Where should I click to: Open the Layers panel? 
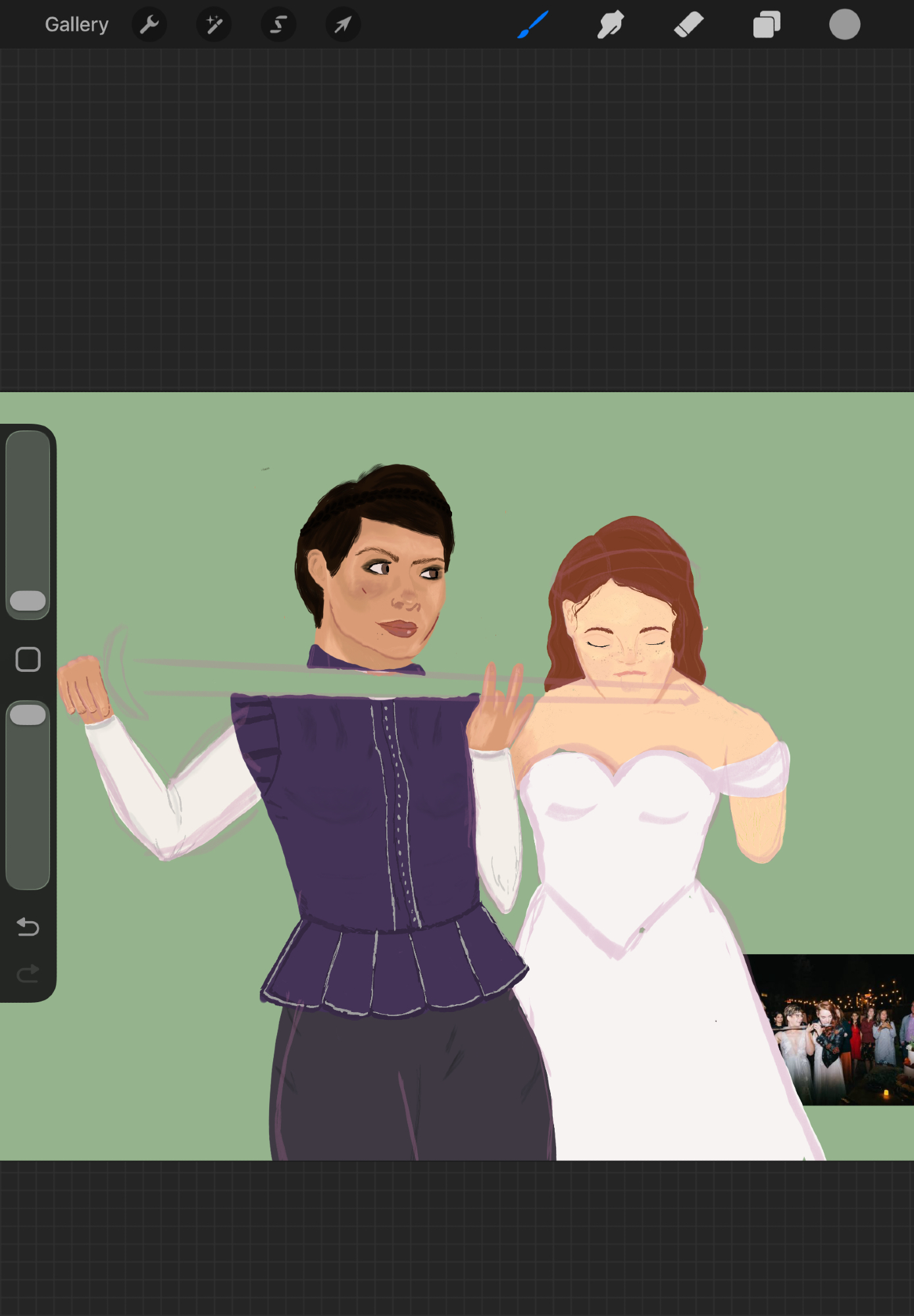click(767, 25)
